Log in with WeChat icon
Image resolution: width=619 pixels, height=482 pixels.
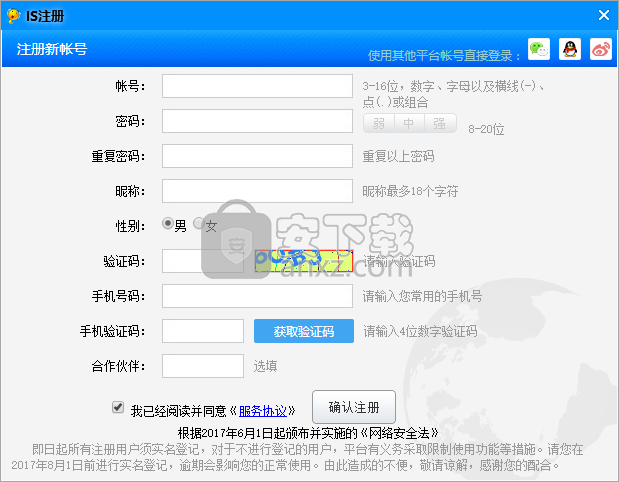pos(539,49)
